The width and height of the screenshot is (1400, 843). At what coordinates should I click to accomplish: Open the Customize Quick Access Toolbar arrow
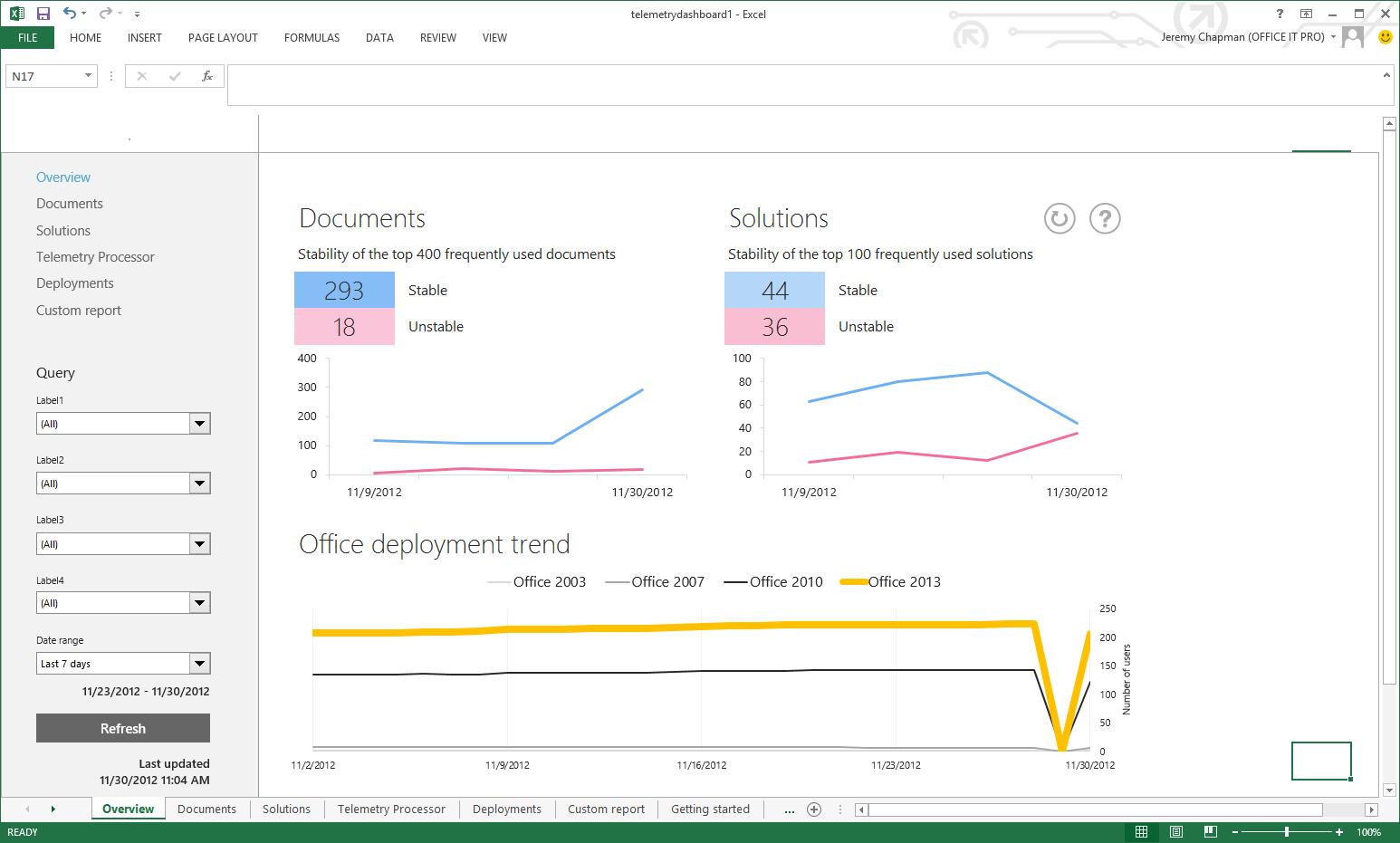click(137, 14)
